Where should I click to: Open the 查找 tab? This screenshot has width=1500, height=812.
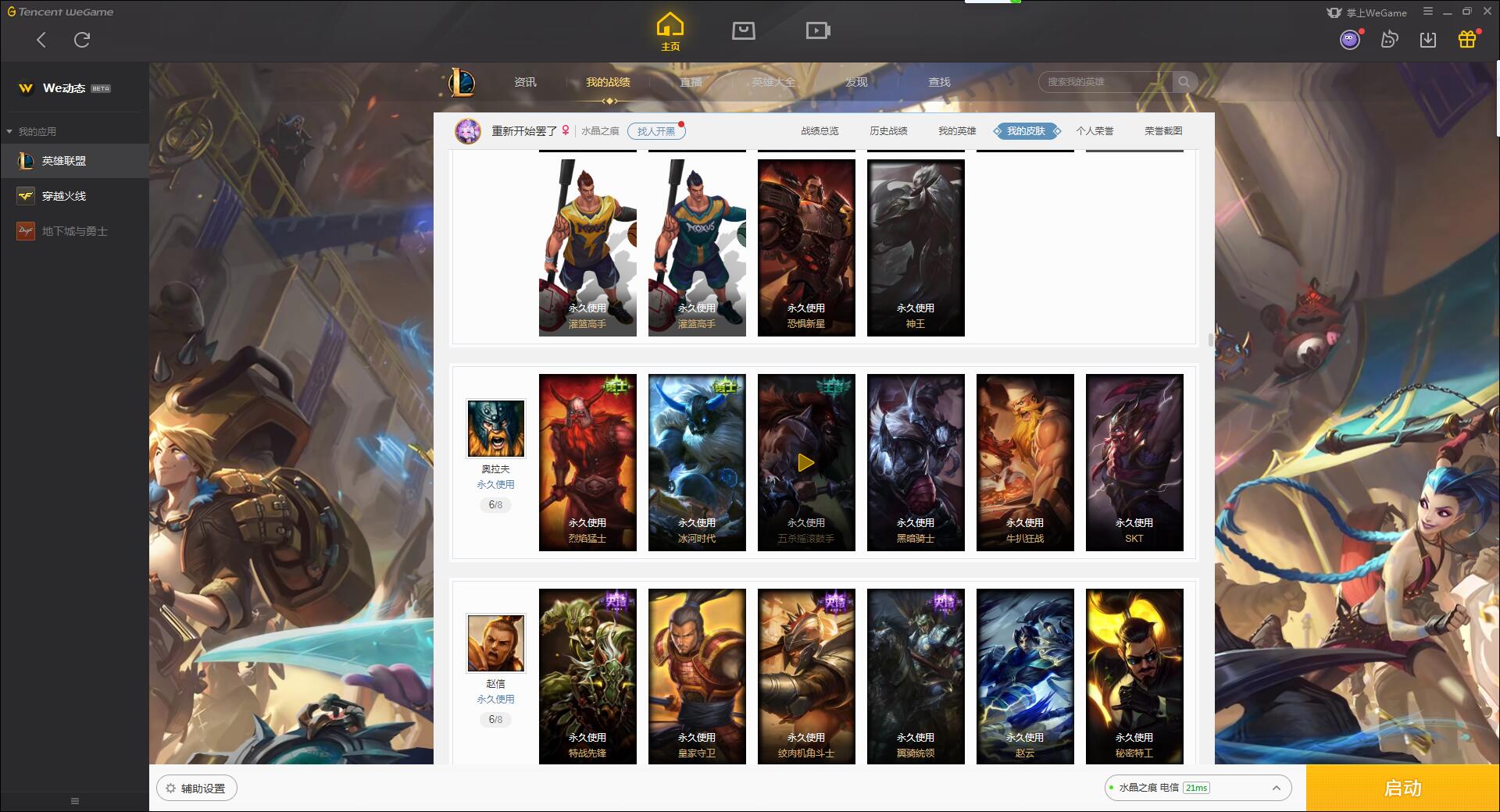(x=939, y=82)
